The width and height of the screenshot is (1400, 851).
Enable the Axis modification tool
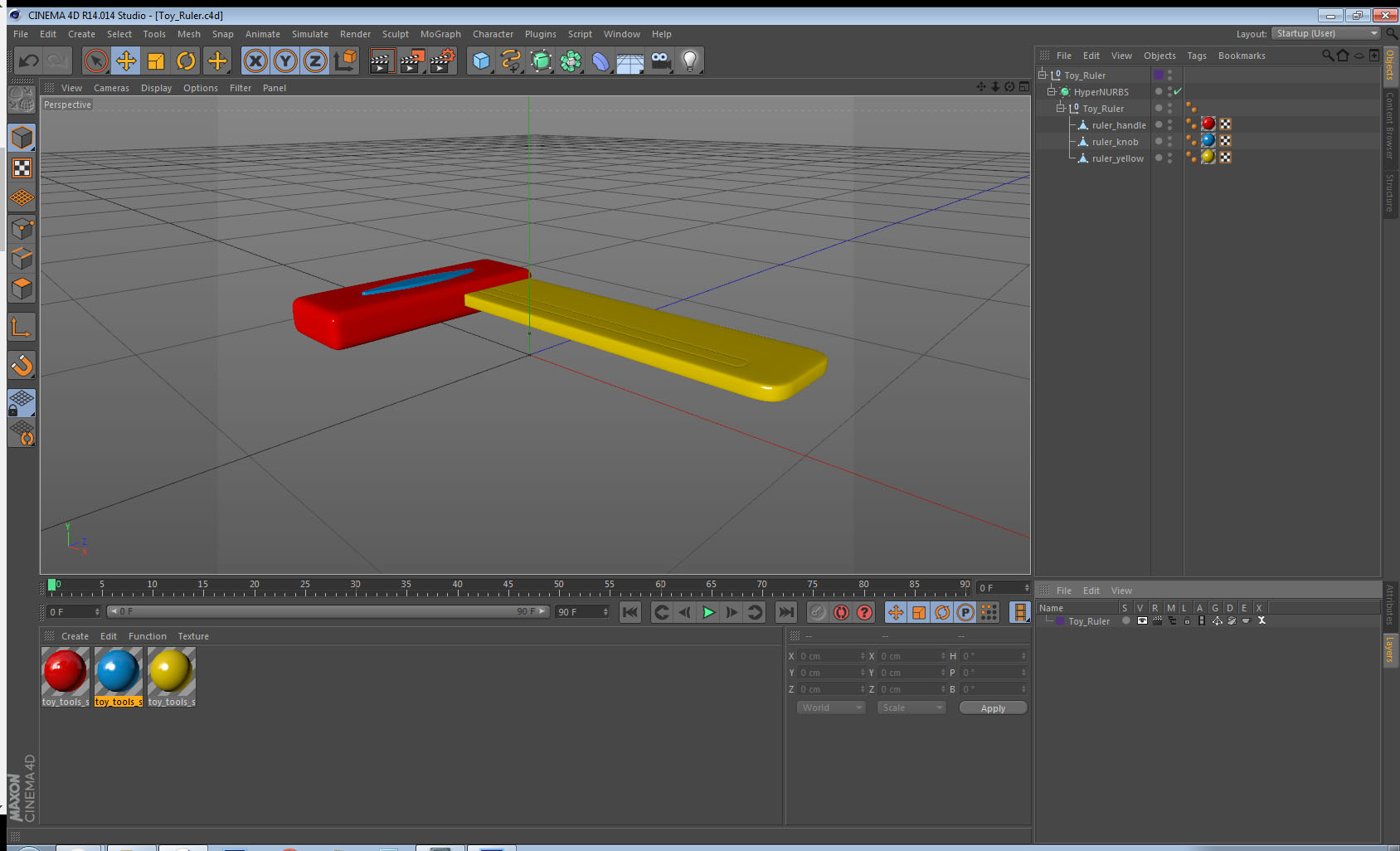click(x=22, y=327)
